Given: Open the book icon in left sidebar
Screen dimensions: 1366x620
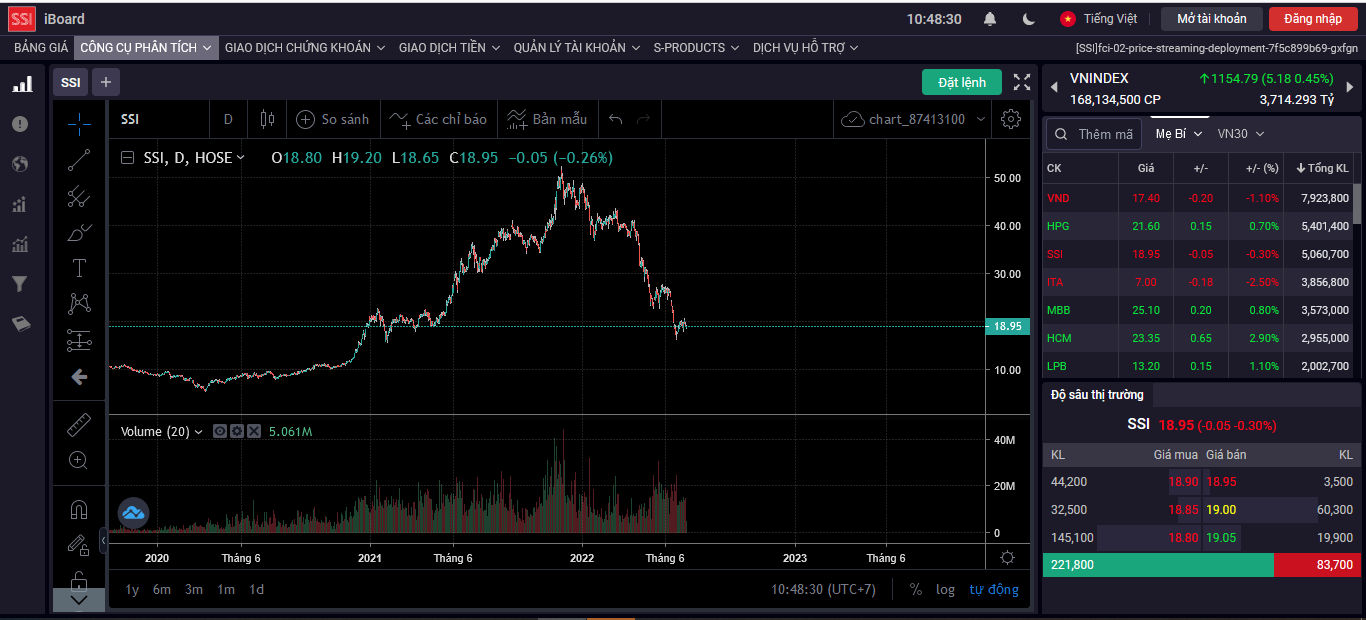Looking at the screenshot, I should click(x=20, y=324).
